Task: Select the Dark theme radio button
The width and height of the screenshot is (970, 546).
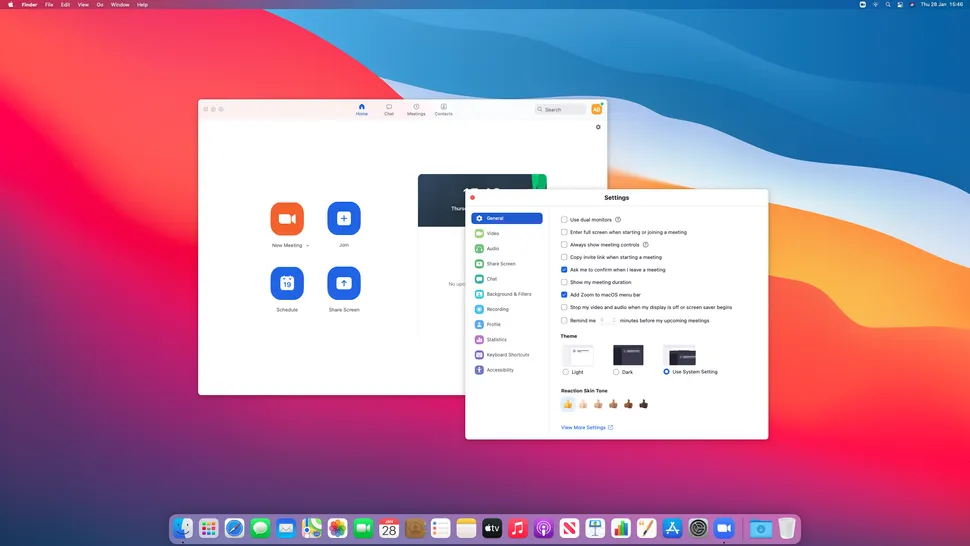Action: (616, 372)
